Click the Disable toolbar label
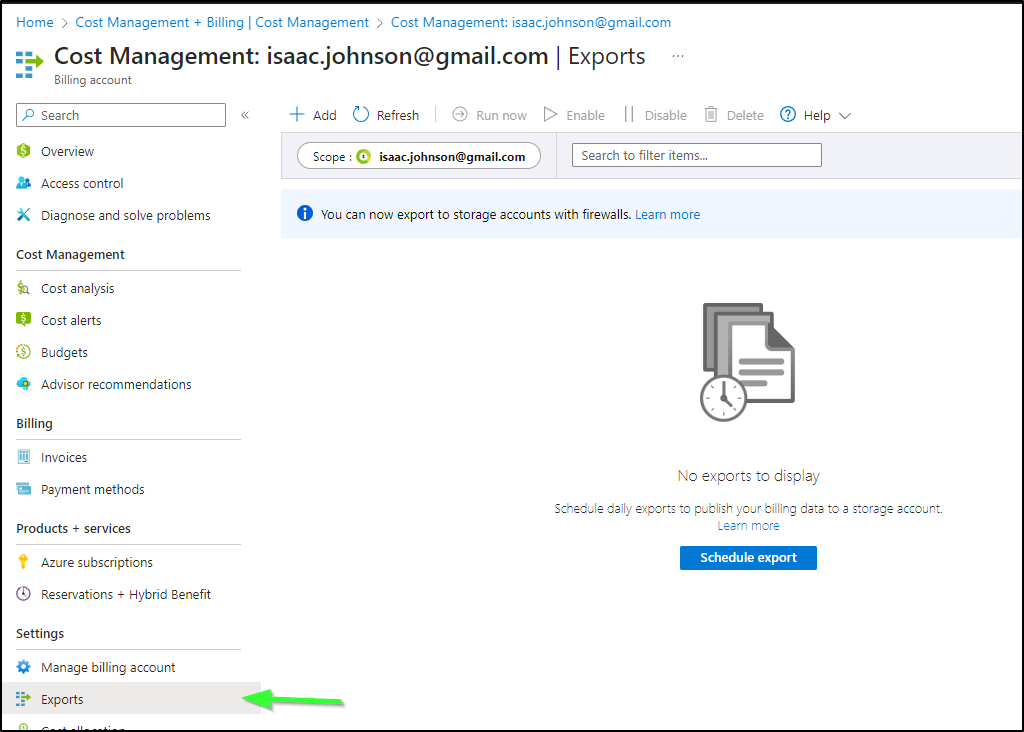This screenshot has width=1024, height=732. [x=665, y=116]
